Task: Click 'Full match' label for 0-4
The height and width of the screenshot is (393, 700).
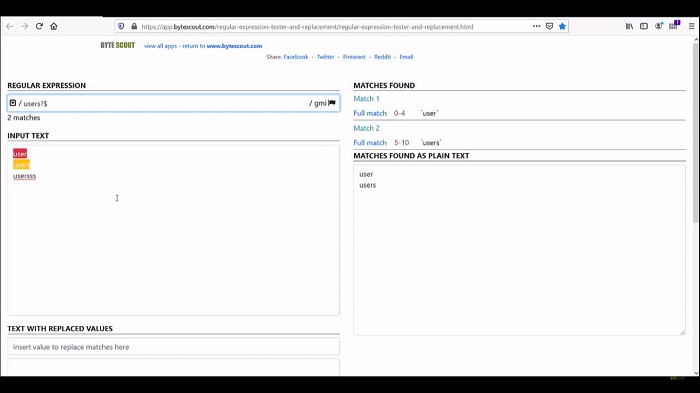Action: [370, 113]
